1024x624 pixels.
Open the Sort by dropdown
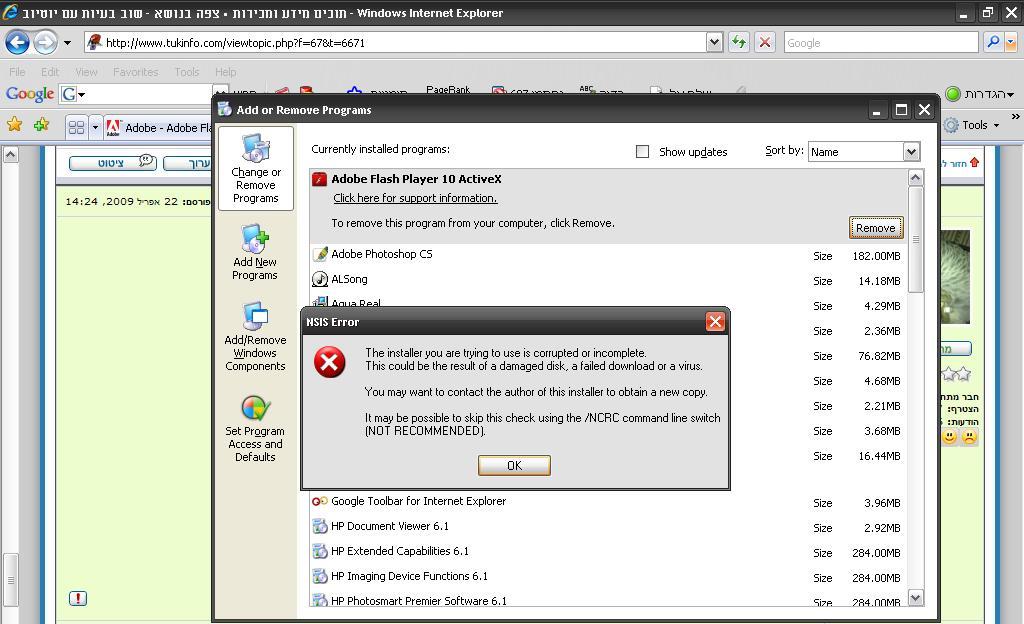pos(911,151)
